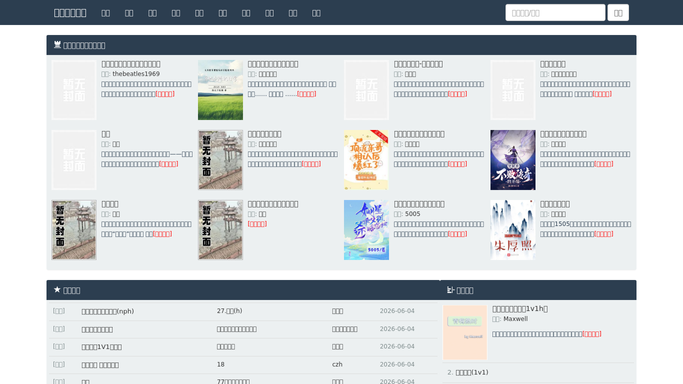The image size is (683, 384).
Task: Click the star icon in updates section header
Action: pos(57,290)
